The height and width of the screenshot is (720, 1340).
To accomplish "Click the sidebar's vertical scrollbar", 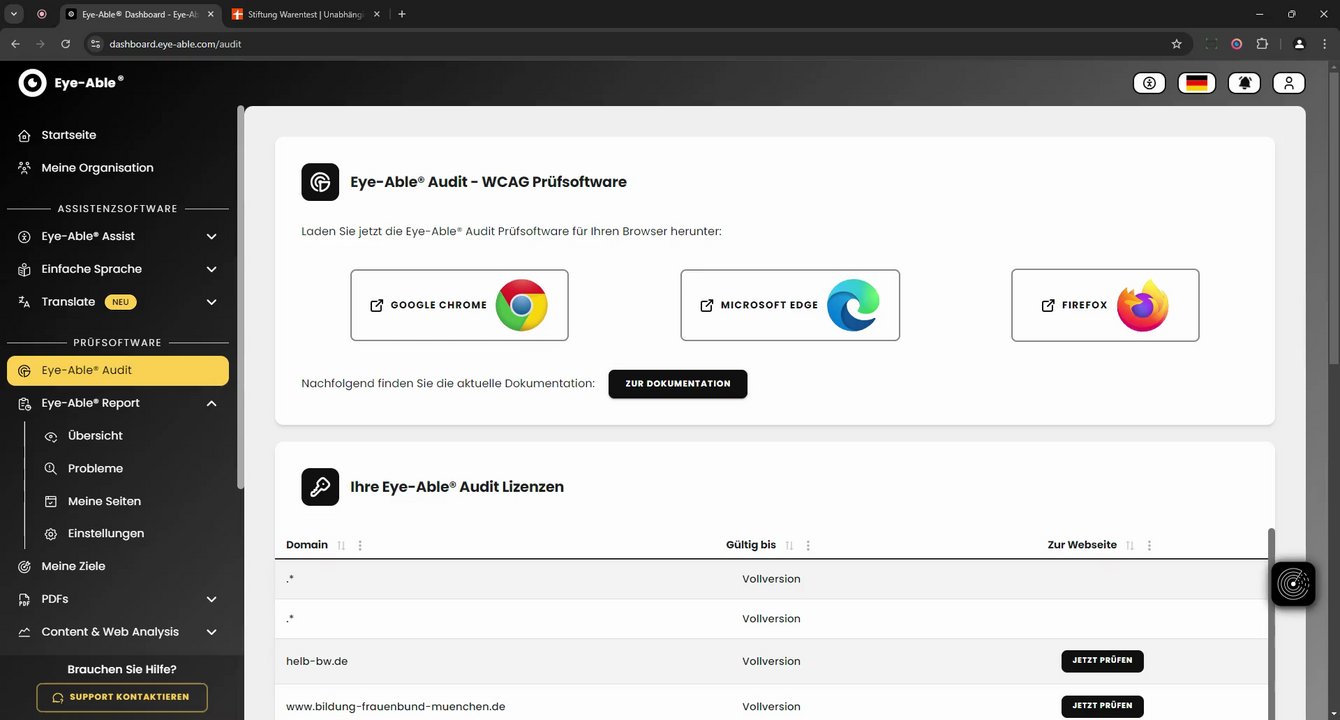I will pyautogui.click(x=240, y=297).
